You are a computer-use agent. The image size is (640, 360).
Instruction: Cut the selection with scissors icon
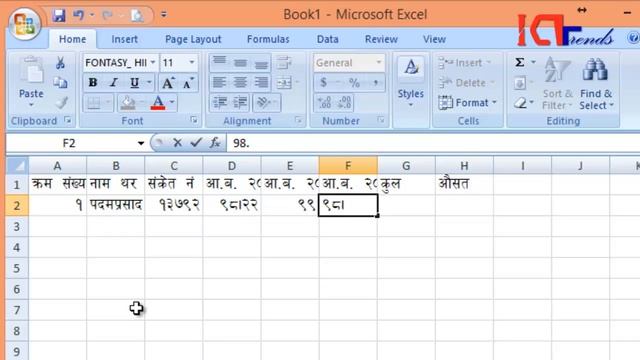60,62
